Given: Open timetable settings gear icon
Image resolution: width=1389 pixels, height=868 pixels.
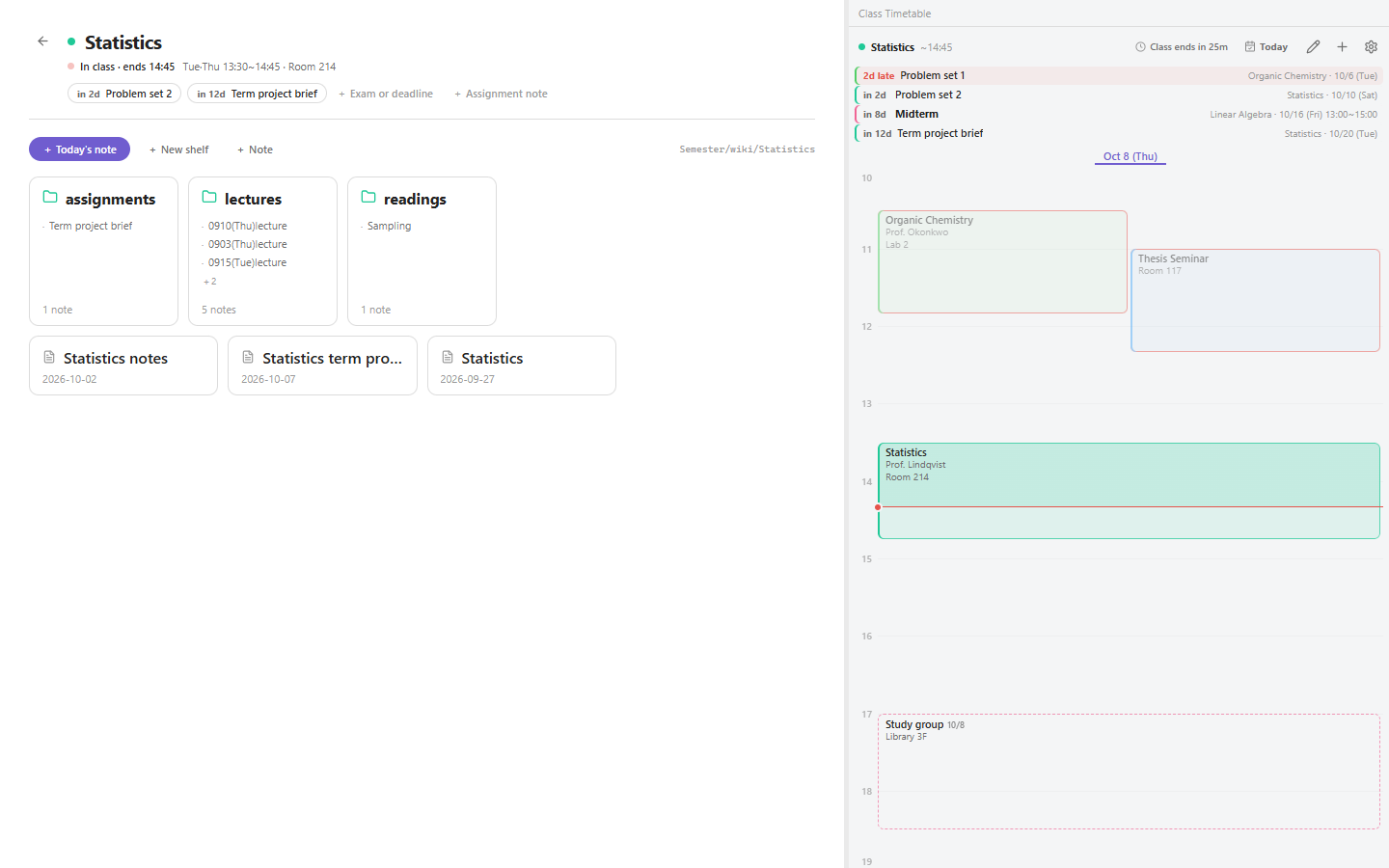Looking at the screenshot, I should point(1371,46).
